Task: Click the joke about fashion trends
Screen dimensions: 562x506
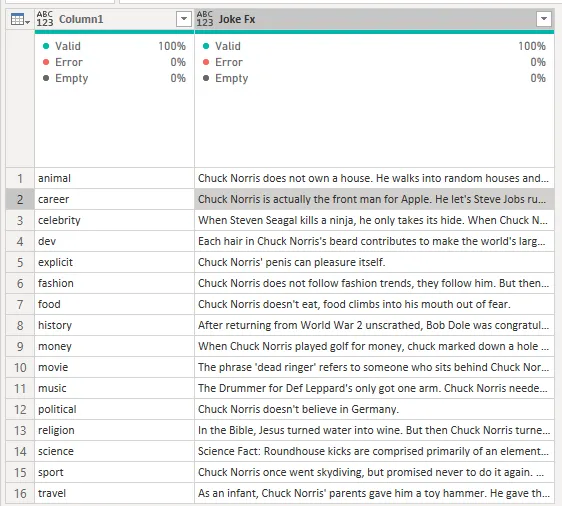Action: point(374,283)
